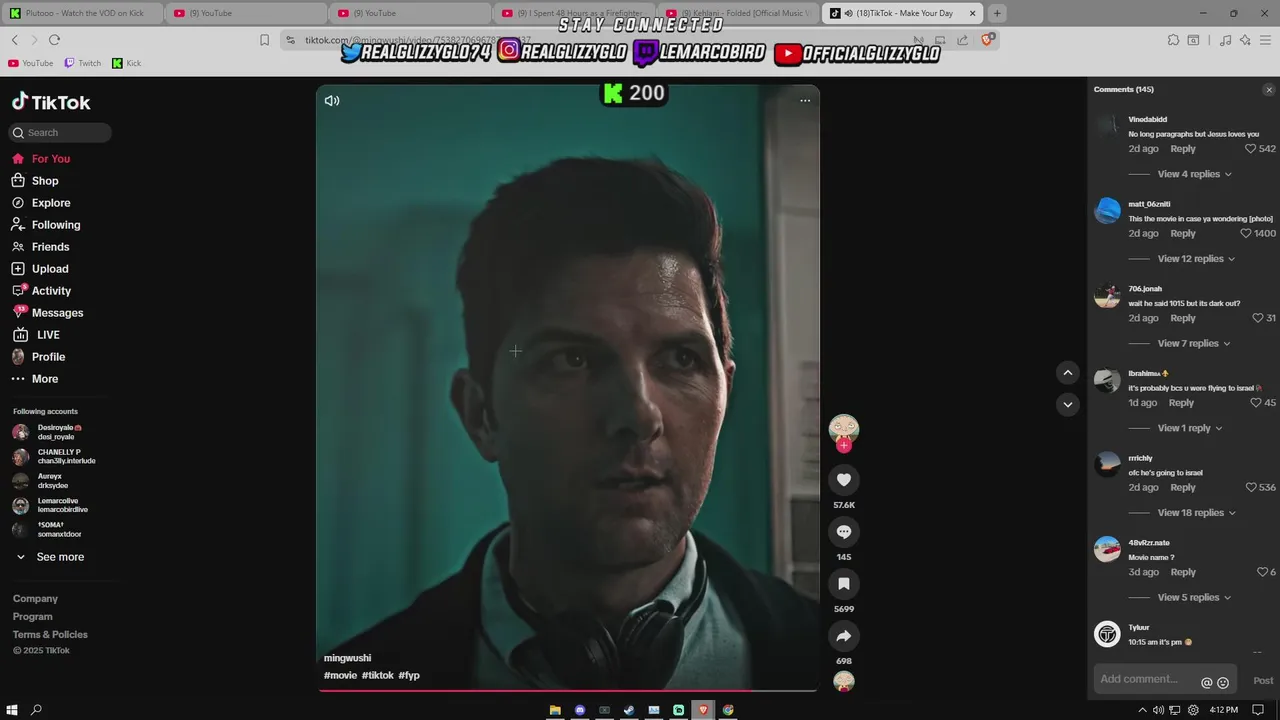The height and width of the screenshot is (720, 1280).
Task: Like rrrichly's comment
Action: 1250,488
